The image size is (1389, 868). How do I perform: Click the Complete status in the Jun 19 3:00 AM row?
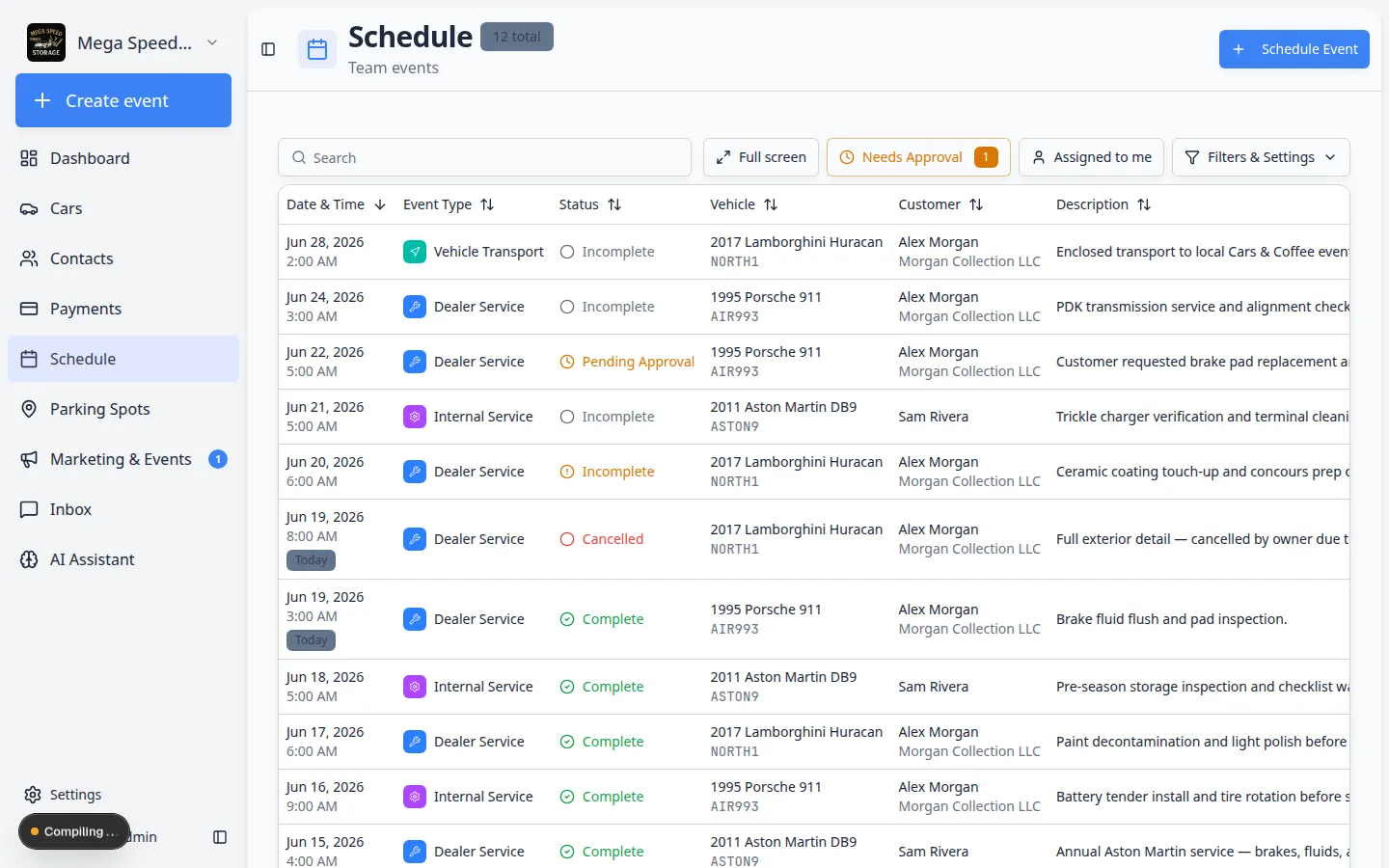(602, 619)
